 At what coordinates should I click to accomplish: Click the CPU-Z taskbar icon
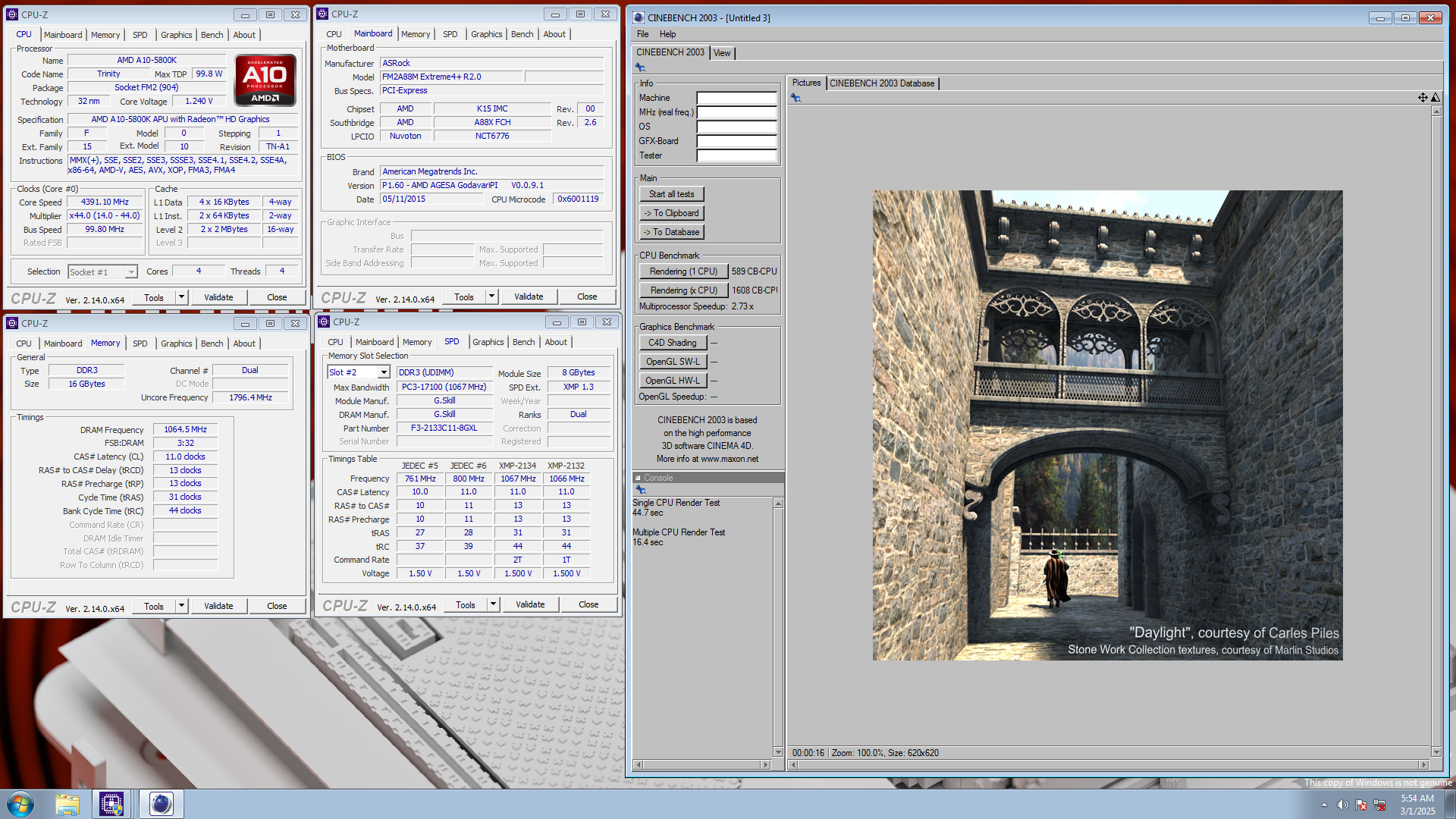click(x=111, y=804)
